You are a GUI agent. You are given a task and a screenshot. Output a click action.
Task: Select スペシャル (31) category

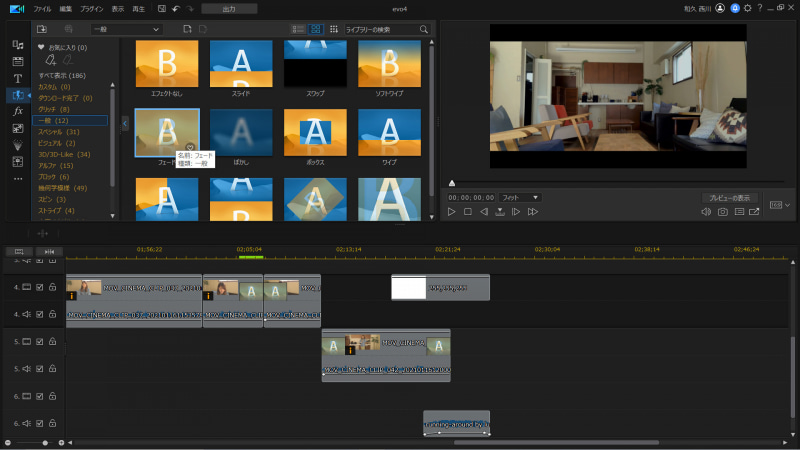tap(59, 132)
